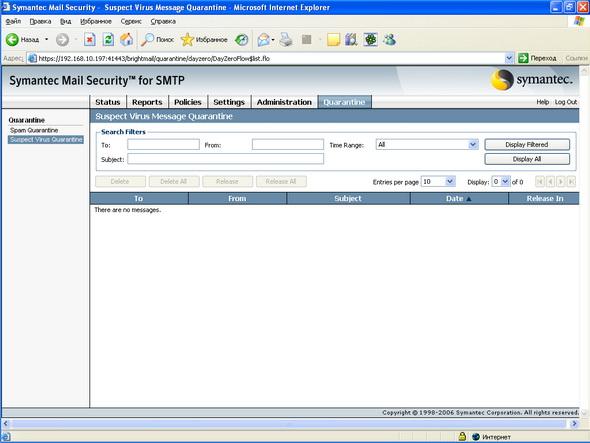Focus the From filter field
The image size is (590, 443).
click(288, 145)
